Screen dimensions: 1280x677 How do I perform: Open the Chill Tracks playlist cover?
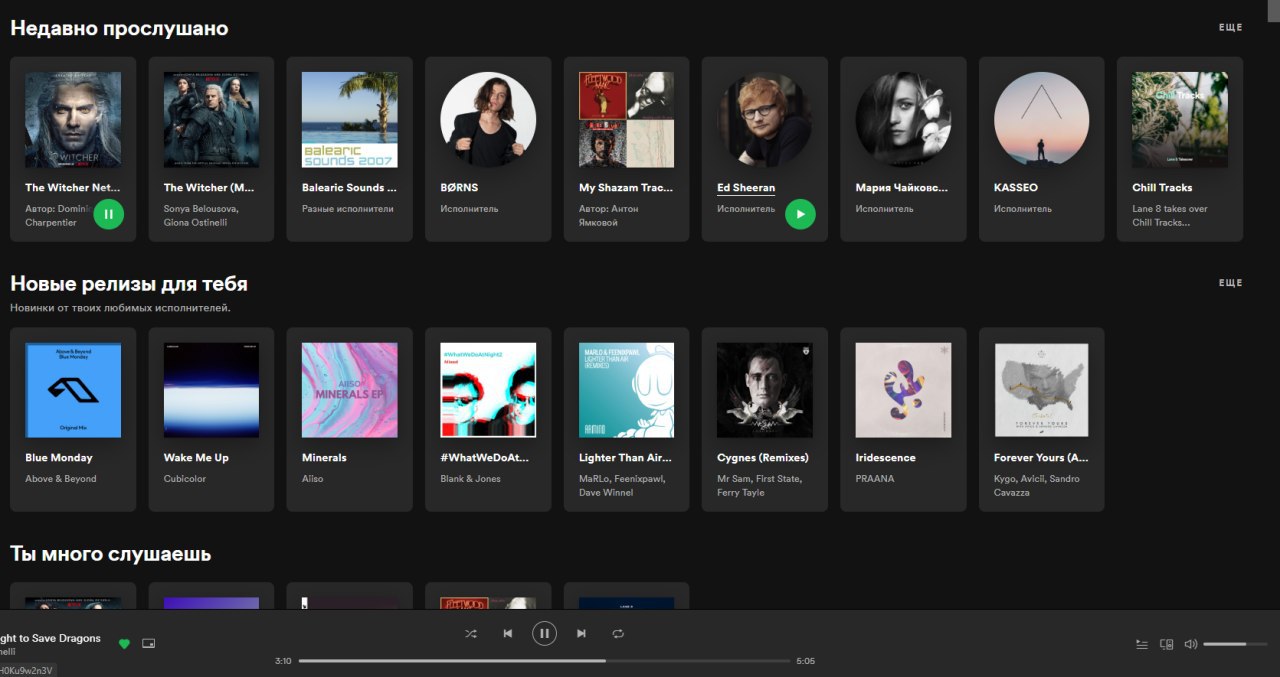(1180, 120)
